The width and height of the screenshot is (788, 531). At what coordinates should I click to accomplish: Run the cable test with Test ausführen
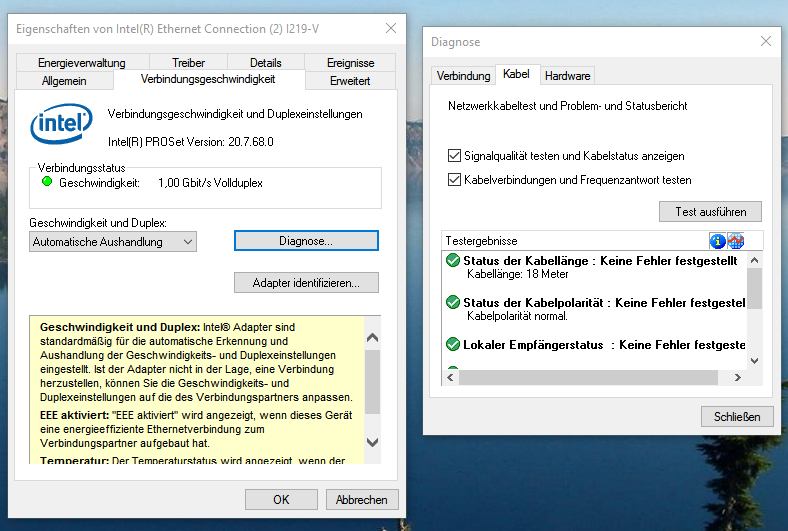(710, 212)
